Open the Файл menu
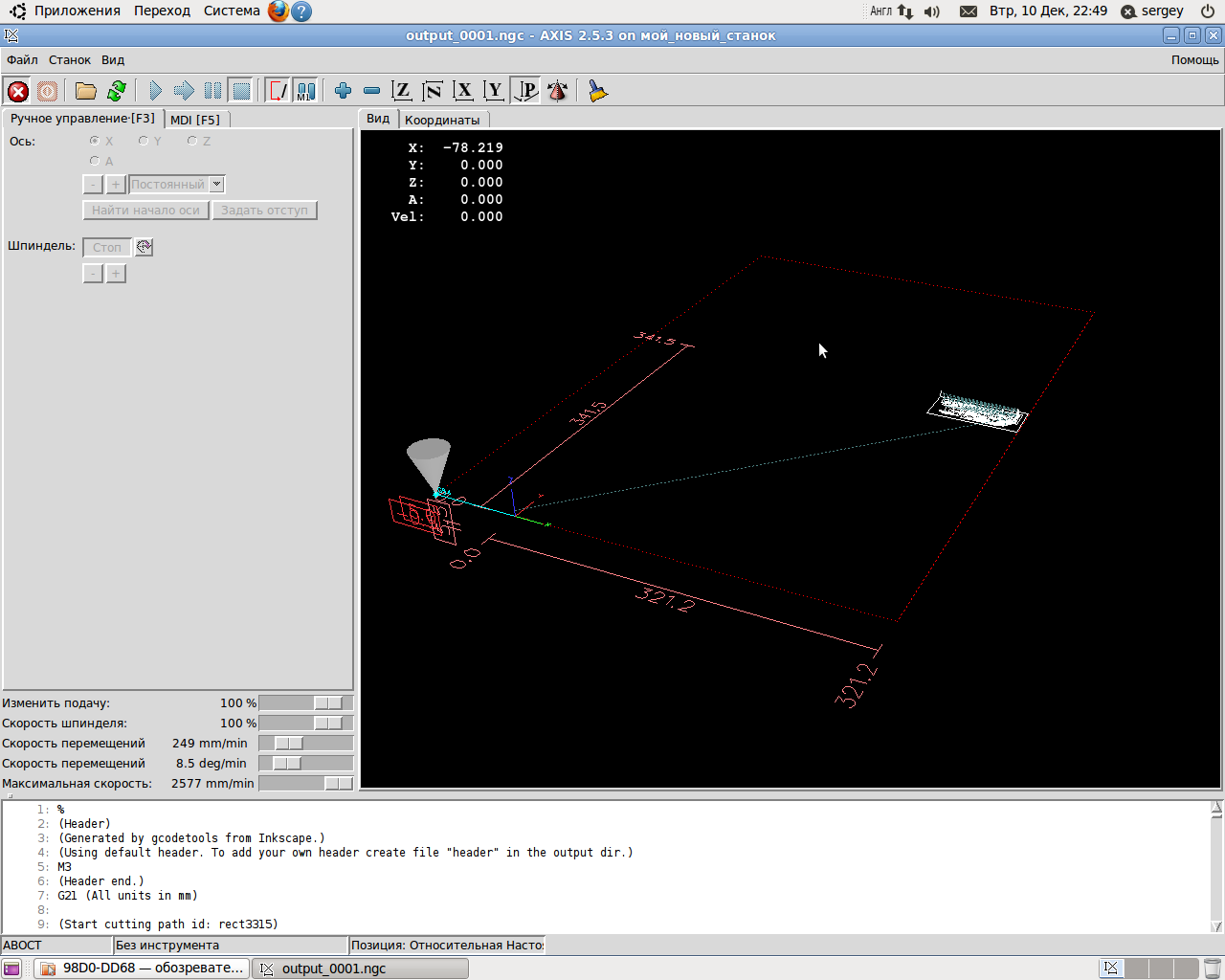This screenshot has height=980, width=1225. pyautogui.click(x=22, y=59)
